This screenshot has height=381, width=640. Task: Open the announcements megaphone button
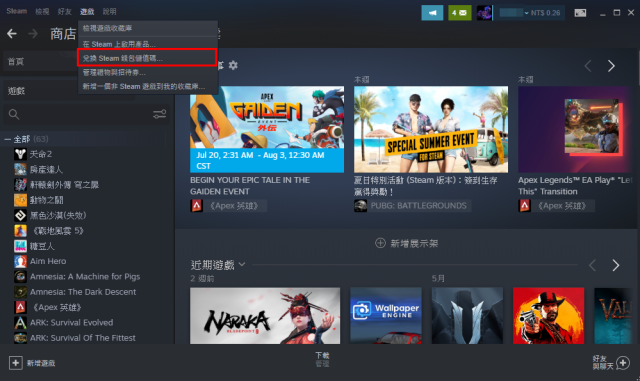(x=432, y=13)
